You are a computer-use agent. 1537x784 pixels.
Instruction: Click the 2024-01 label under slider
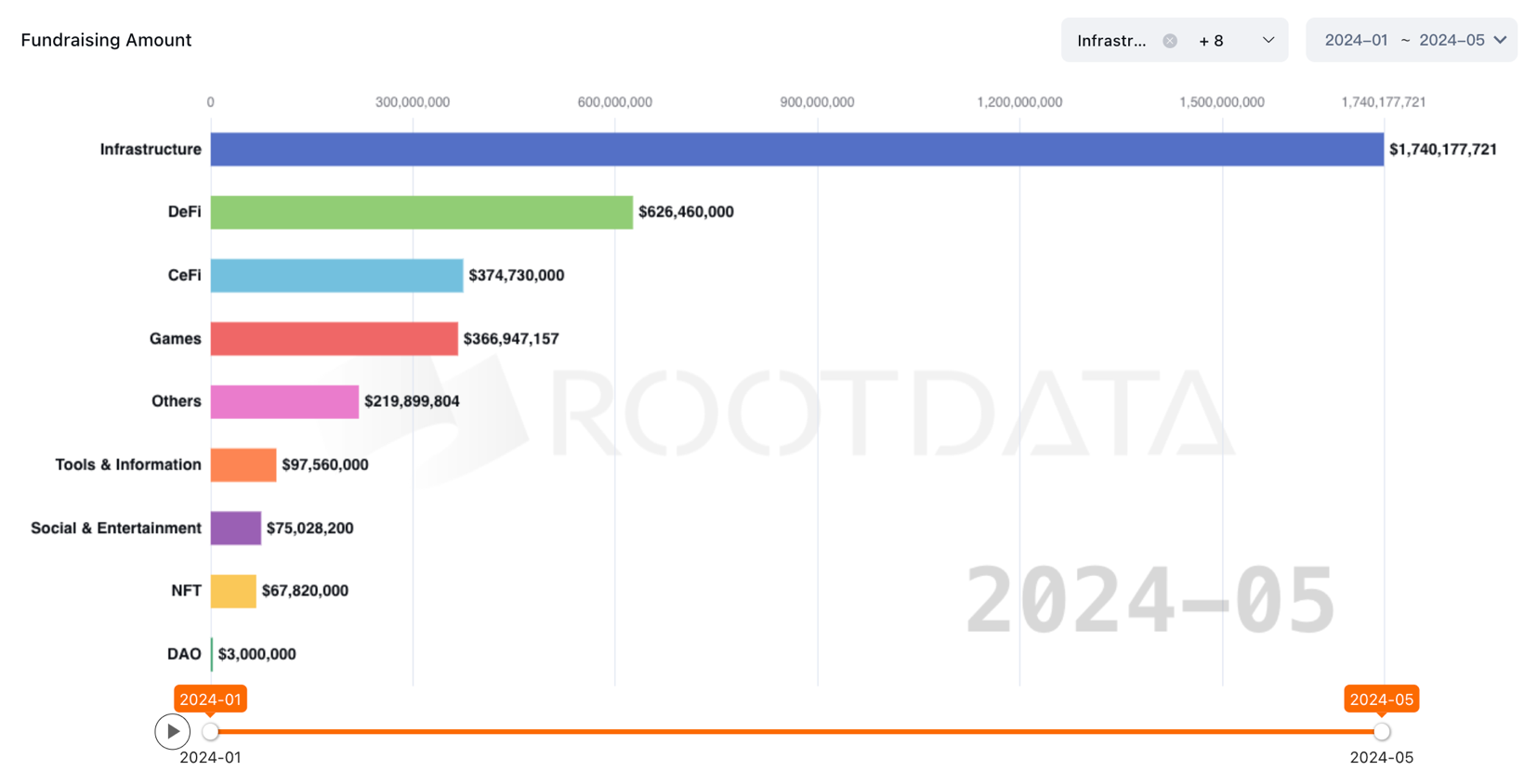pyautogui.click(x=210, y=758)
